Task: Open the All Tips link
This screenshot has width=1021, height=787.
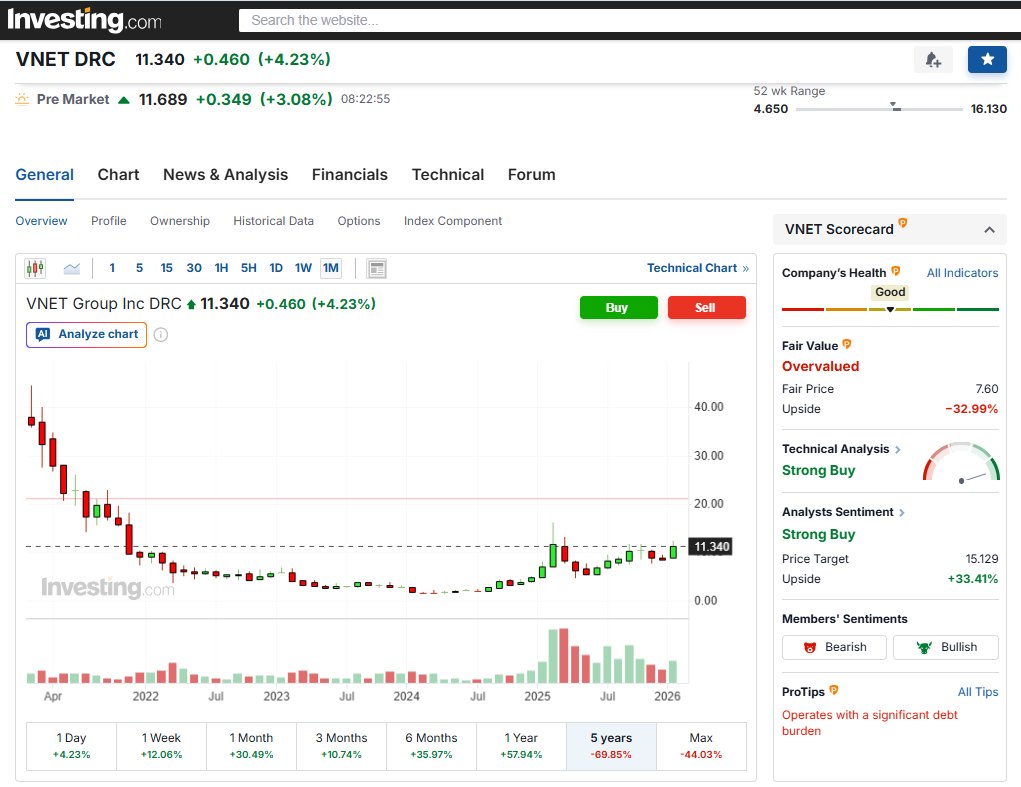Action: 977,692
